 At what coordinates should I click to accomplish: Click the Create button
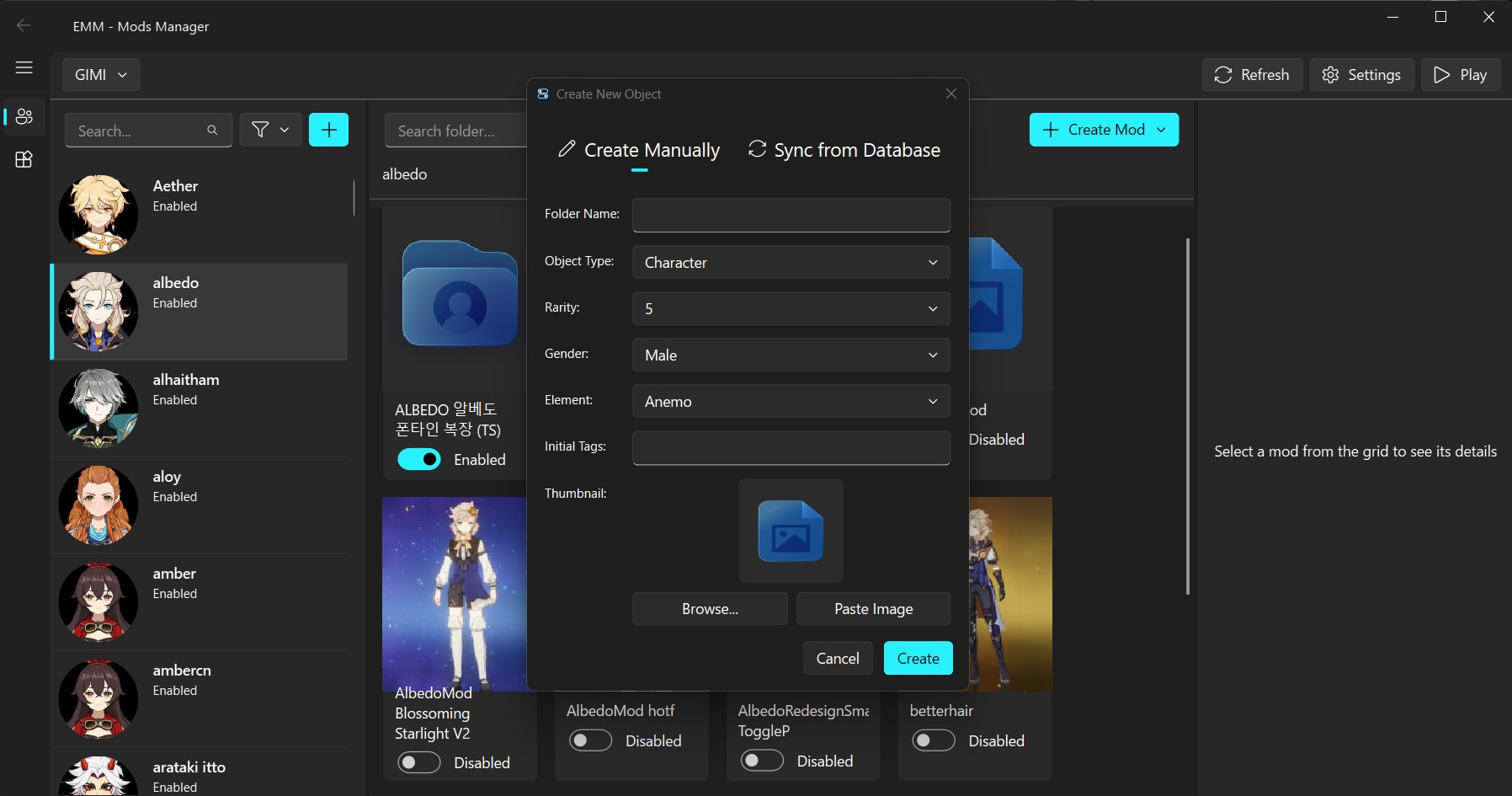918,658
